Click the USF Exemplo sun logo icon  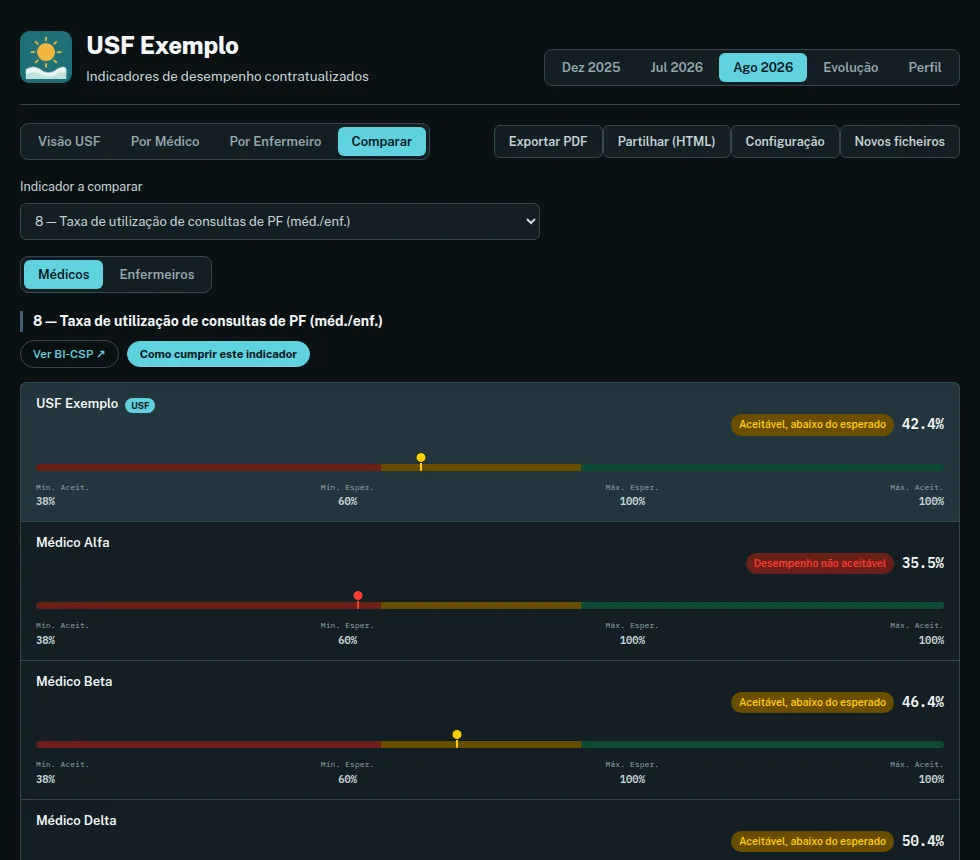pos(46,57)
